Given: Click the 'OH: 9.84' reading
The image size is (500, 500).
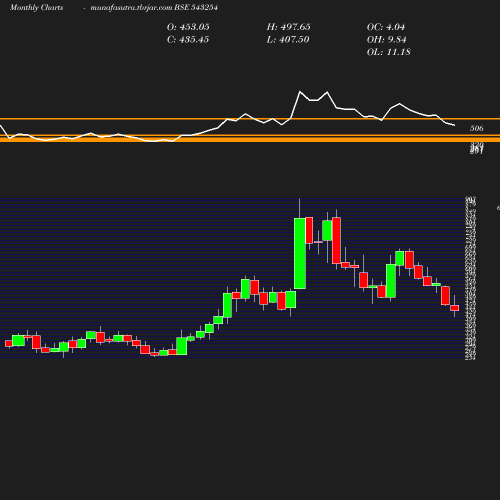Looking at the screenshot, I should pos(387,40).
